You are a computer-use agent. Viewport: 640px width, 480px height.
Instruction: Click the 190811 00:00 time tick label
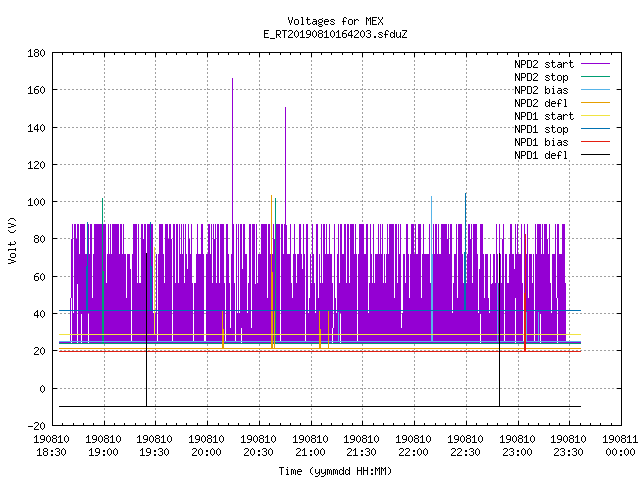620,446
